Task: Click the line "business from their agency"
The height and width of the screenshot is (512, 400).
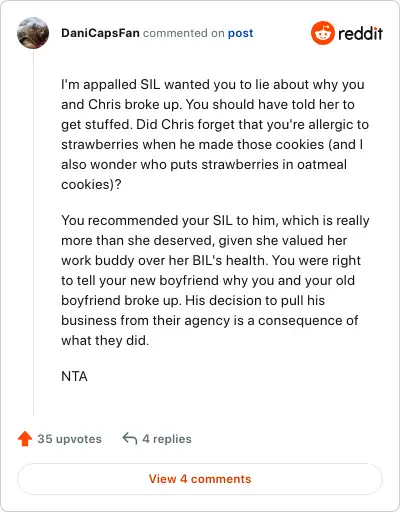Action: click(x=210, y=320)
